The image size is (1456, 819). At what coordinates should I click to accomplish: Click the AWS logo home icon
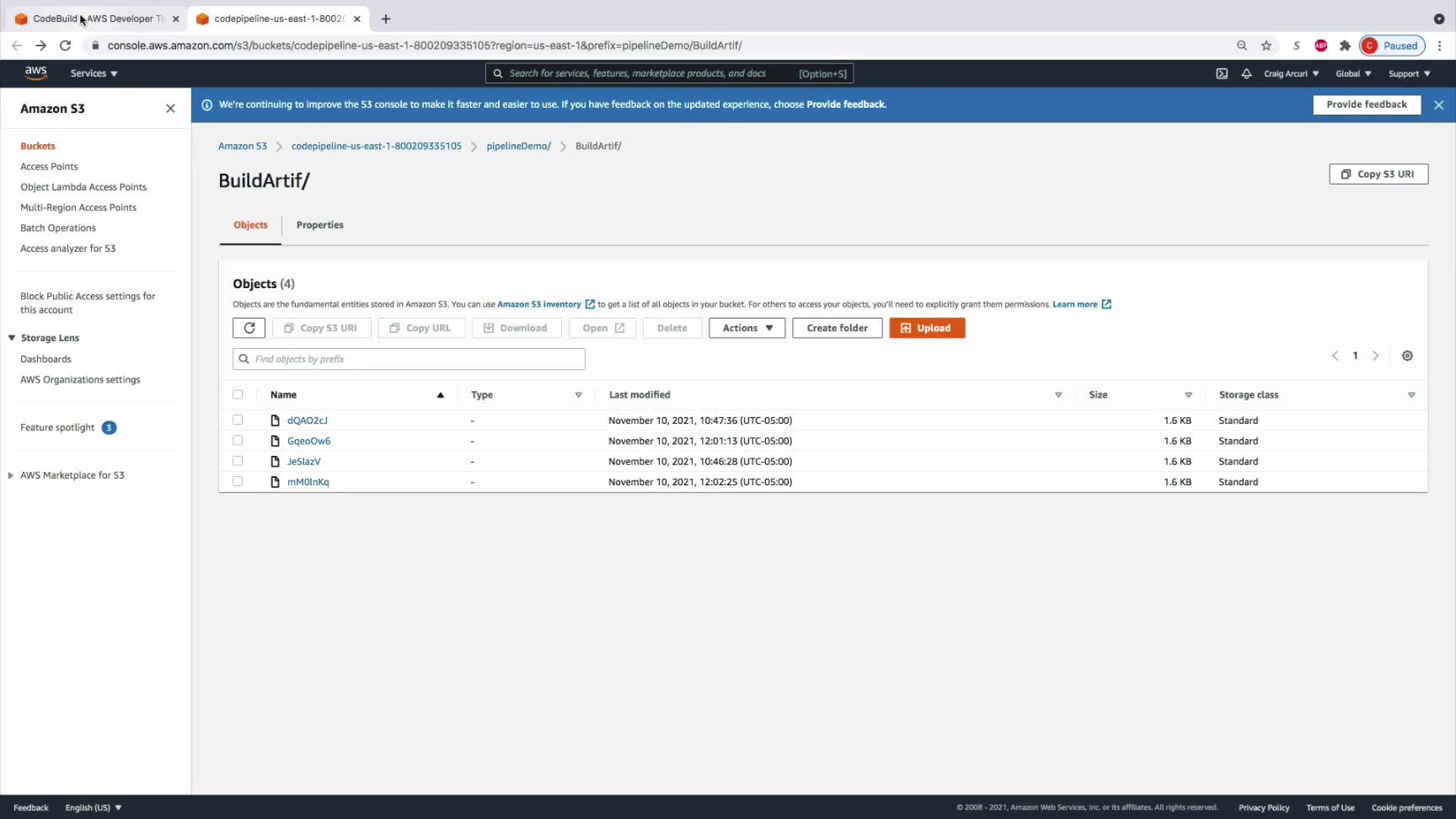[35, 73]
